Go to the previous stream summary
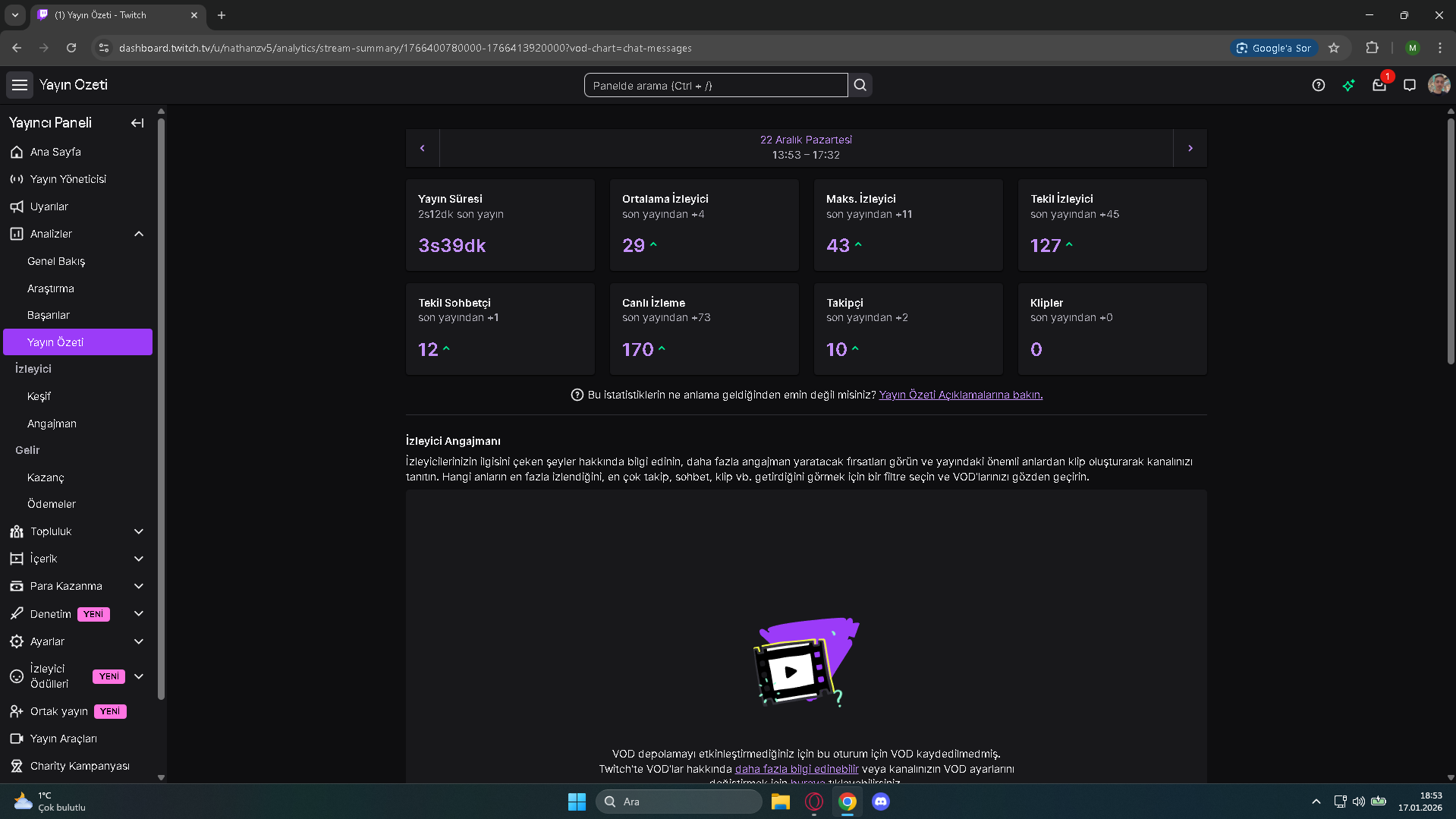 pos(423,148)
